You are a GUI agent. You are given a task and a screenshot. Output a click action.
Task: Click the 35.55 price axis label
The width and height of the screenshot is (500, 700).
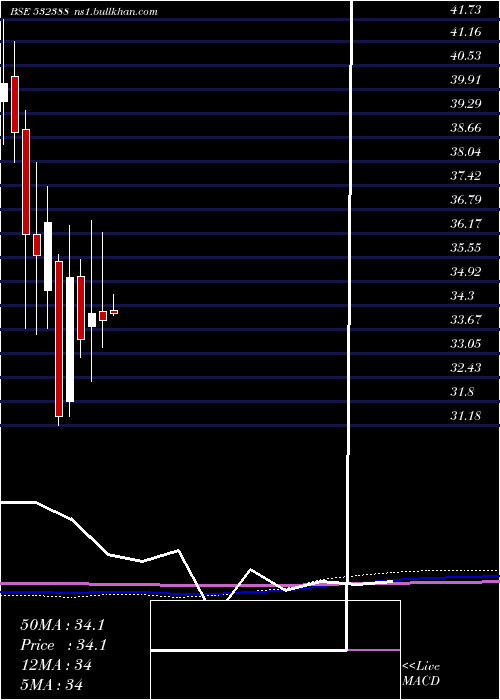(466, 248)
